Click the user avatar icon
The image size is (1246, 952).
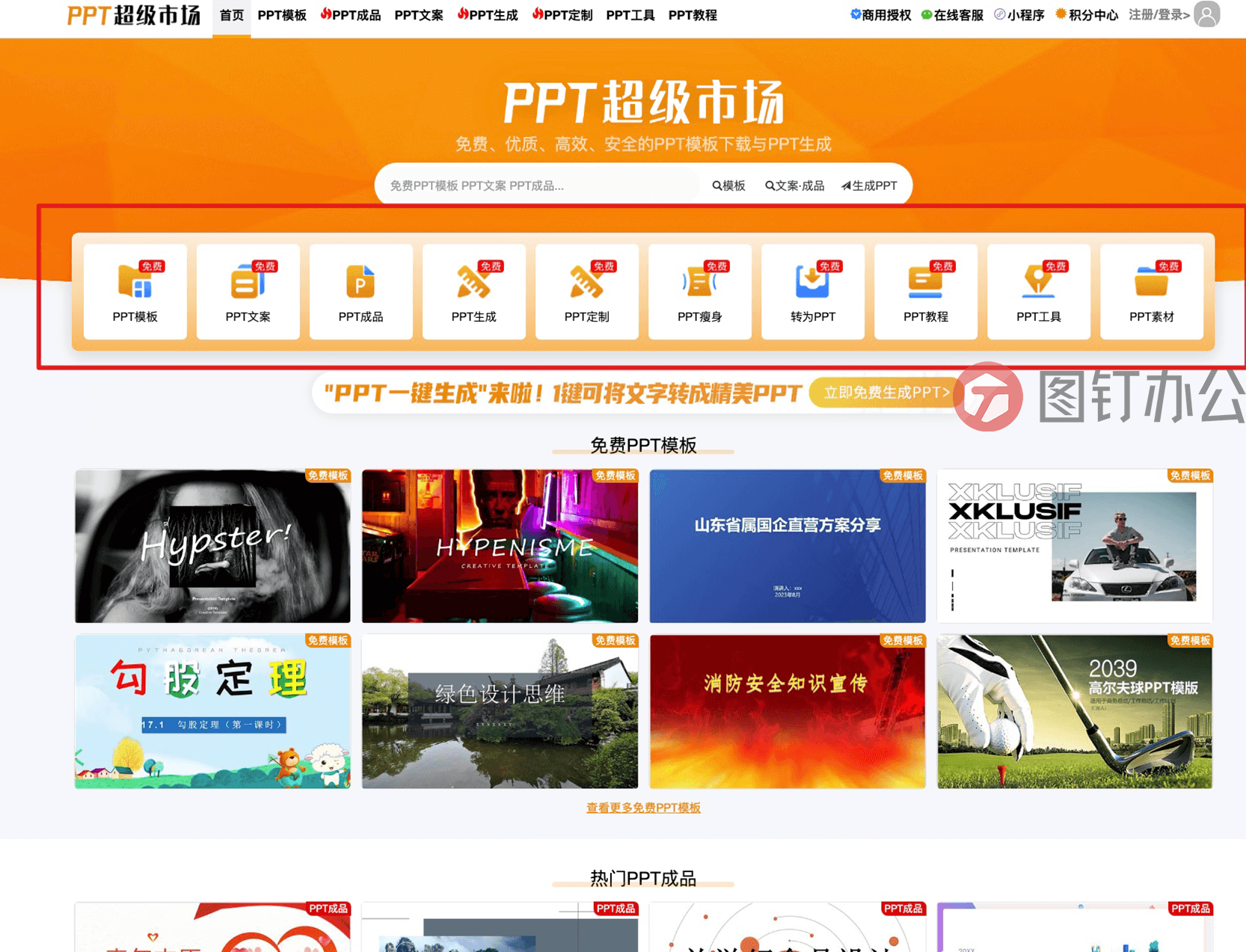coord(1206,14)
